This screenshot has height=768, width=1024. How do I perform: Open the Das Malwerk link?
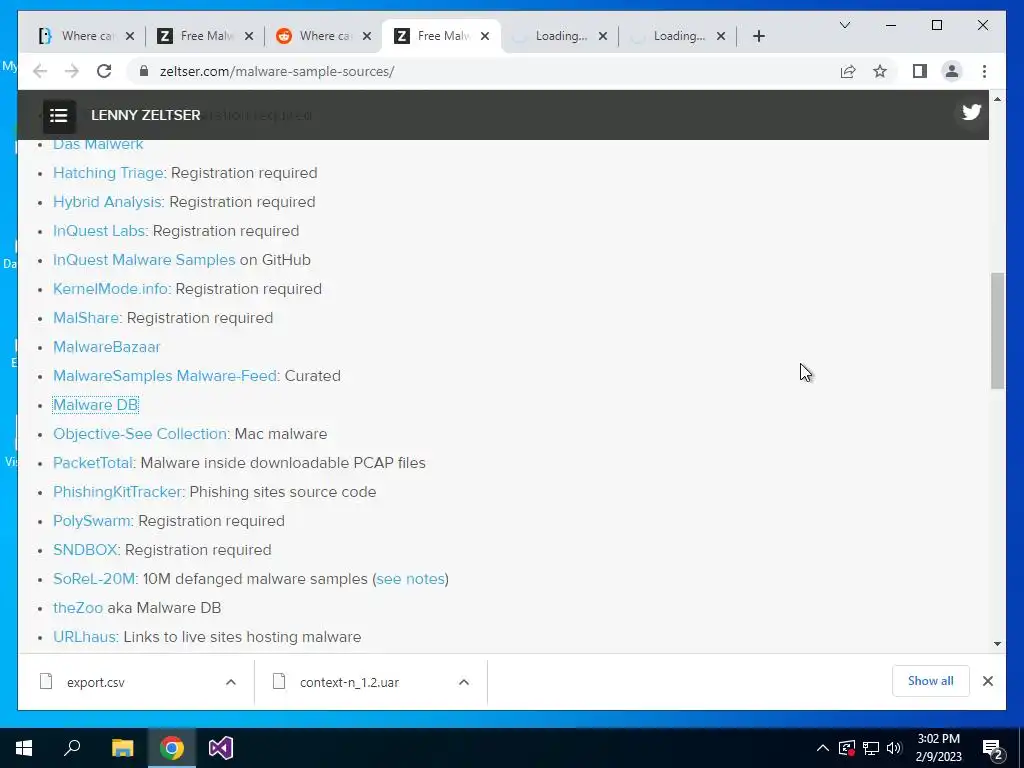point(98,144)
